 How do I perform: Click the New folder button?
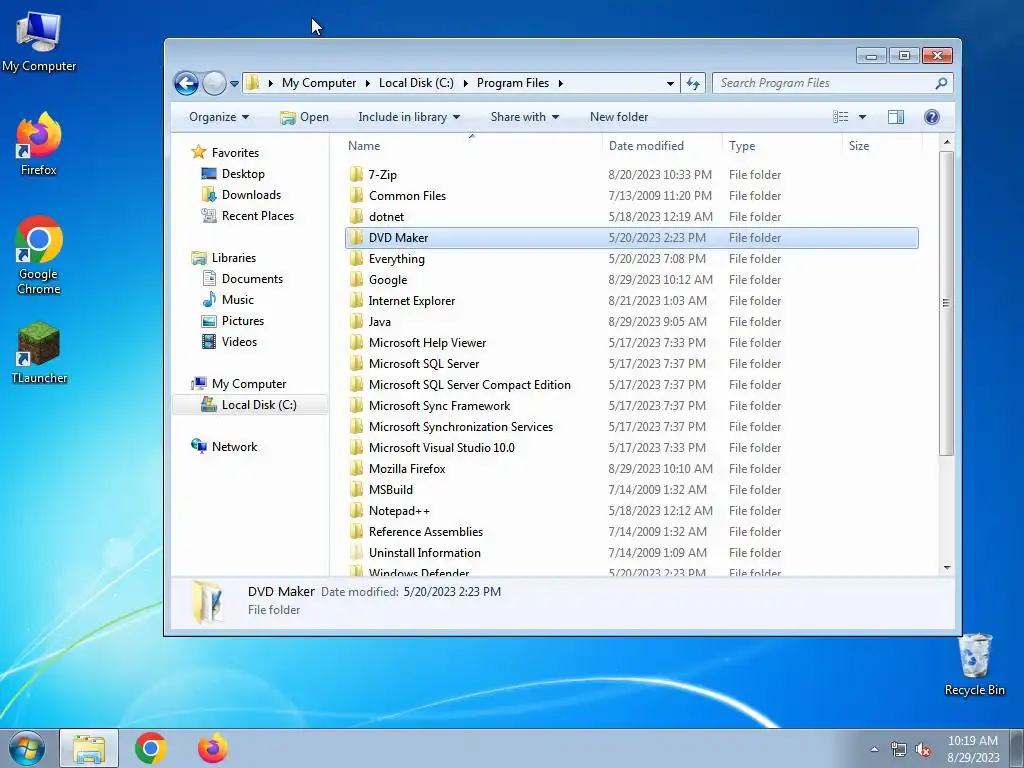tap(619, 117)
